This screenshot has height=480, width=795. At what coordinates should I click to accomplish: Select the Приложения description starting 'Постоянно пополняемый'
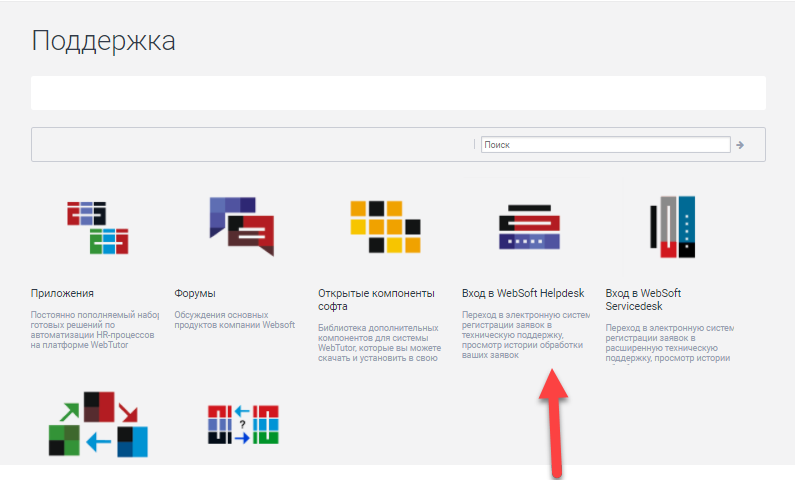click(x=94, y=330)
